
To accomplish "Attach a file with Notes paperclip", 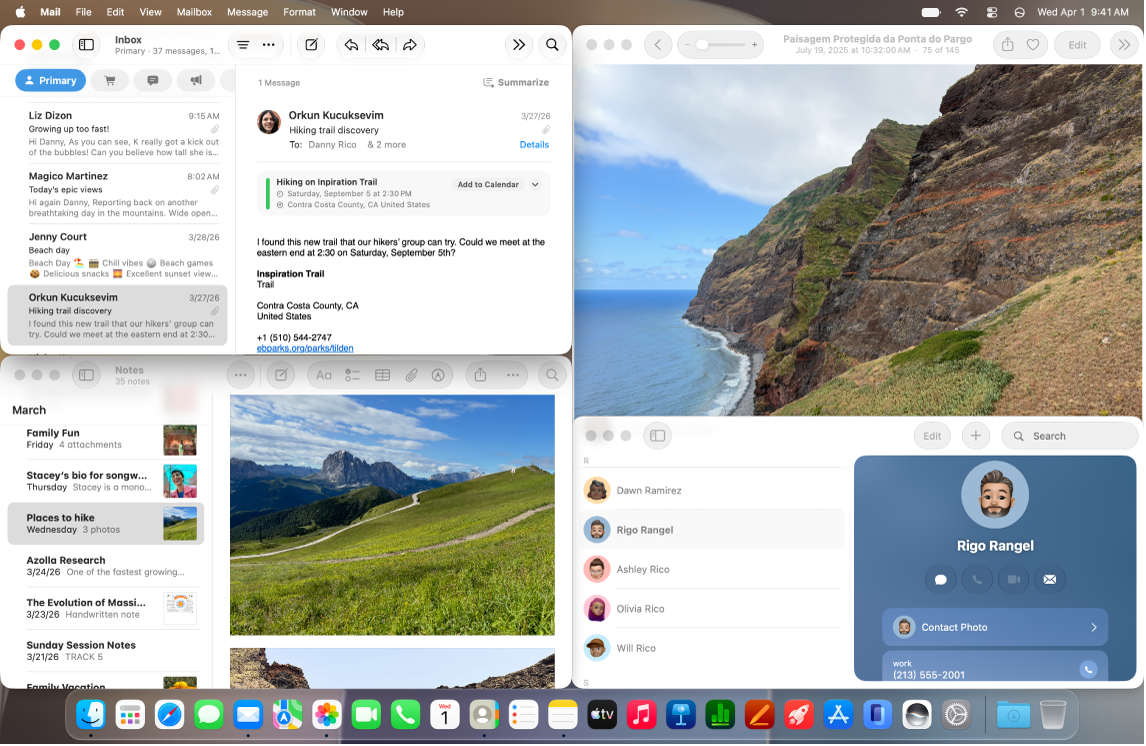I will 411,375.
